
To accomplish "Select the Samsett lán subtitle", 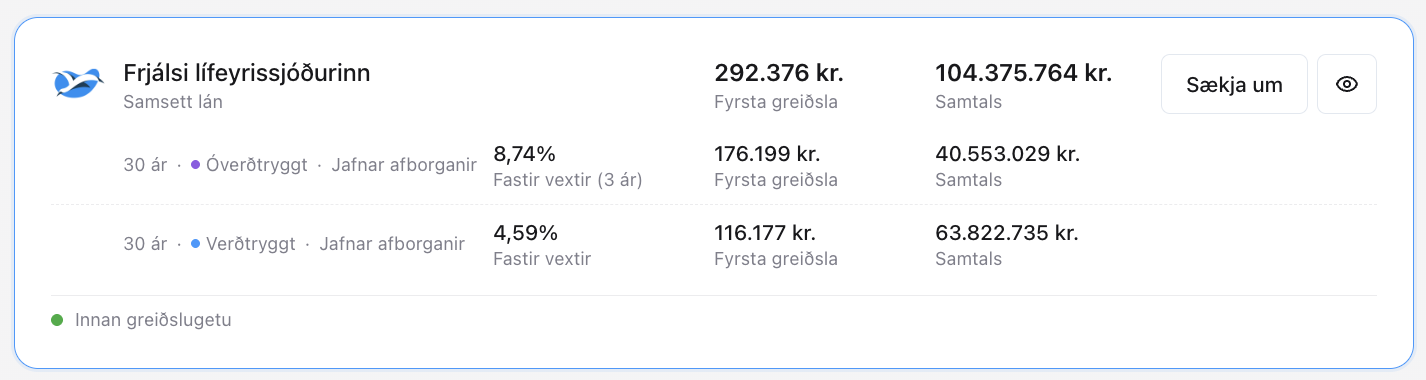I will point(173,102).
